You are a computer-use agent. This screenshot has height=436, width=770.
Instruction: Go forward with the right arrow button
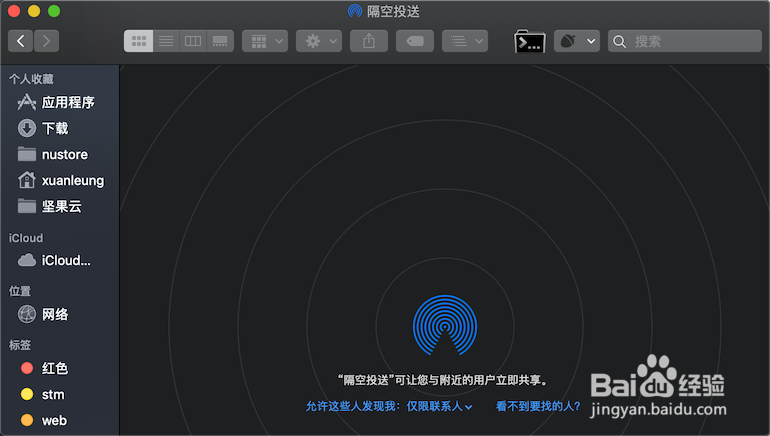46,41
